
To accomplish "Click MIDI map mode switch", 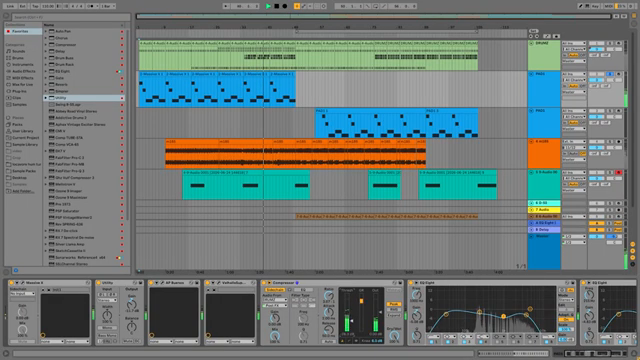I will coord(609,6).
